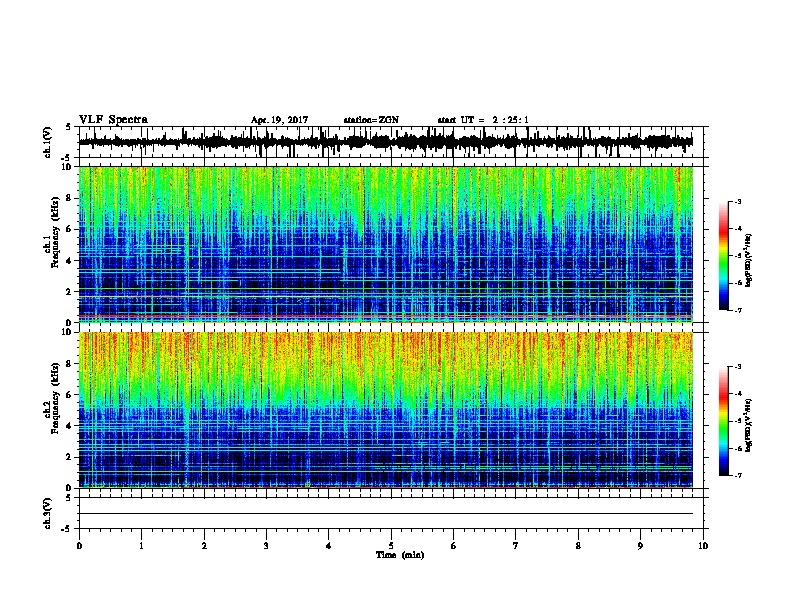Click the "VLF Spectra" plot title
The width and height of the screenshot is (792, 612).
(x=113, y=120)
